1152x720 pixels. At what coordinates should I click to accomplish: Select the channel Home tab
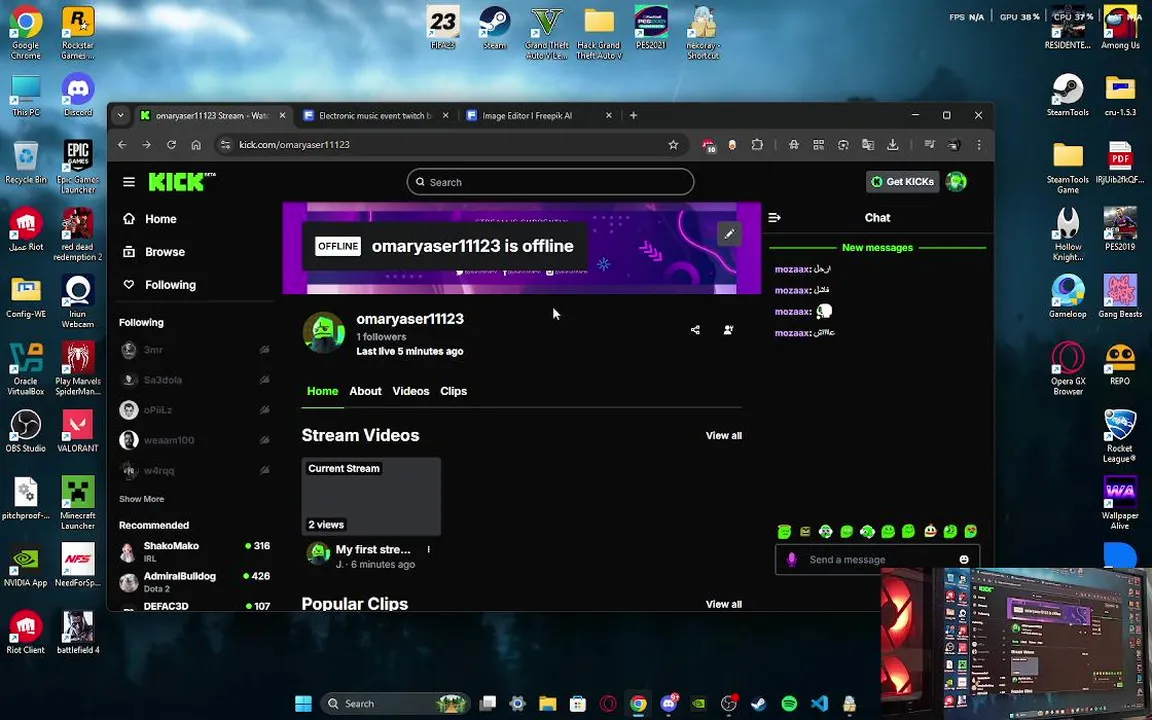click(323, 391)
